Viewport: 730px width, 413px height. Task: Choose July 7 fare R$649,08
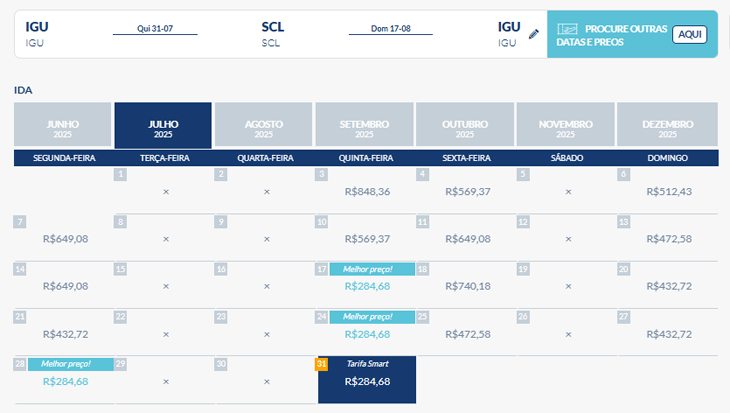(x=65, y=239)
